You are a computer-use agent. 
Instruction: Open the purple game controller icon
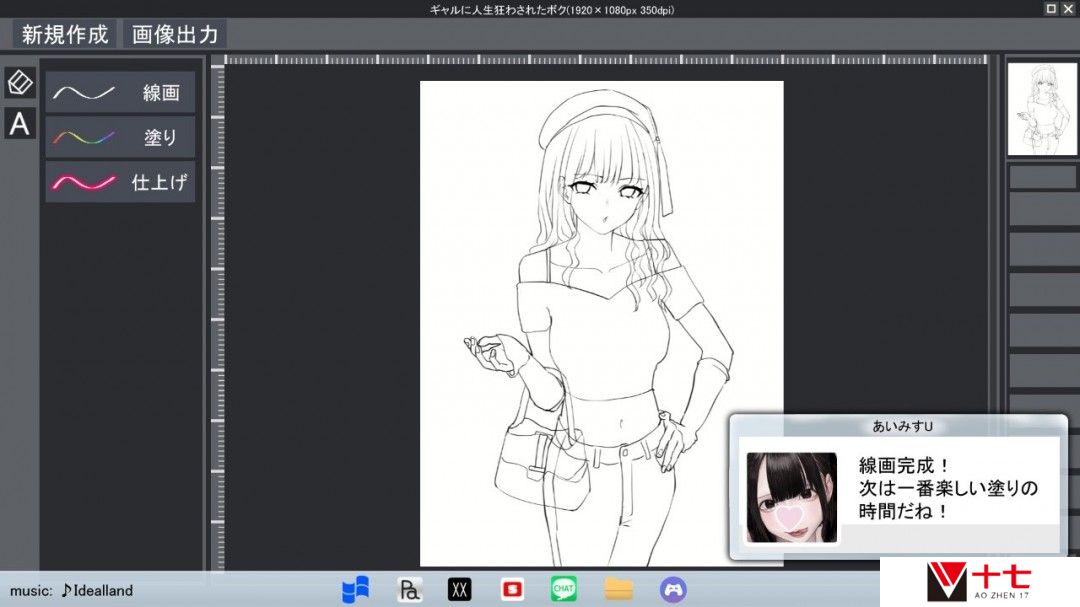point(673,590)
